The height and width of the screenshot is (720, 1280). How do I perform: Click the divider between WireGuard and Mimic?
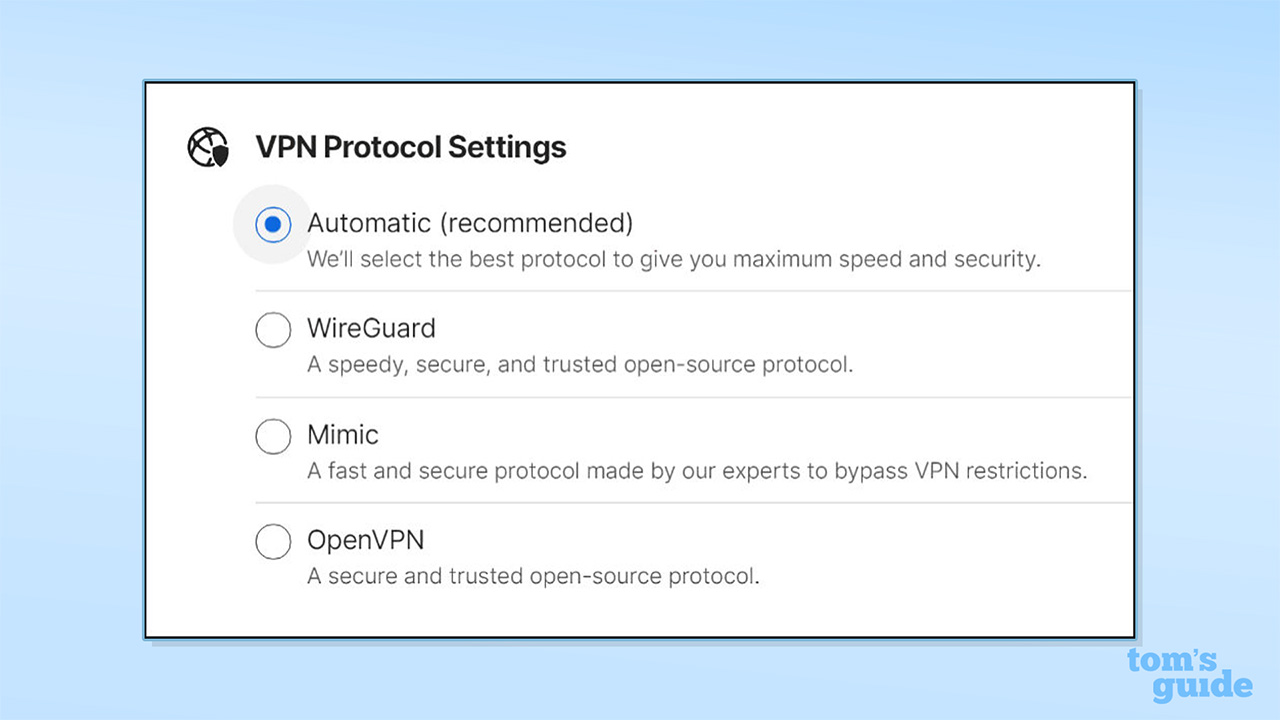[693, 397]
